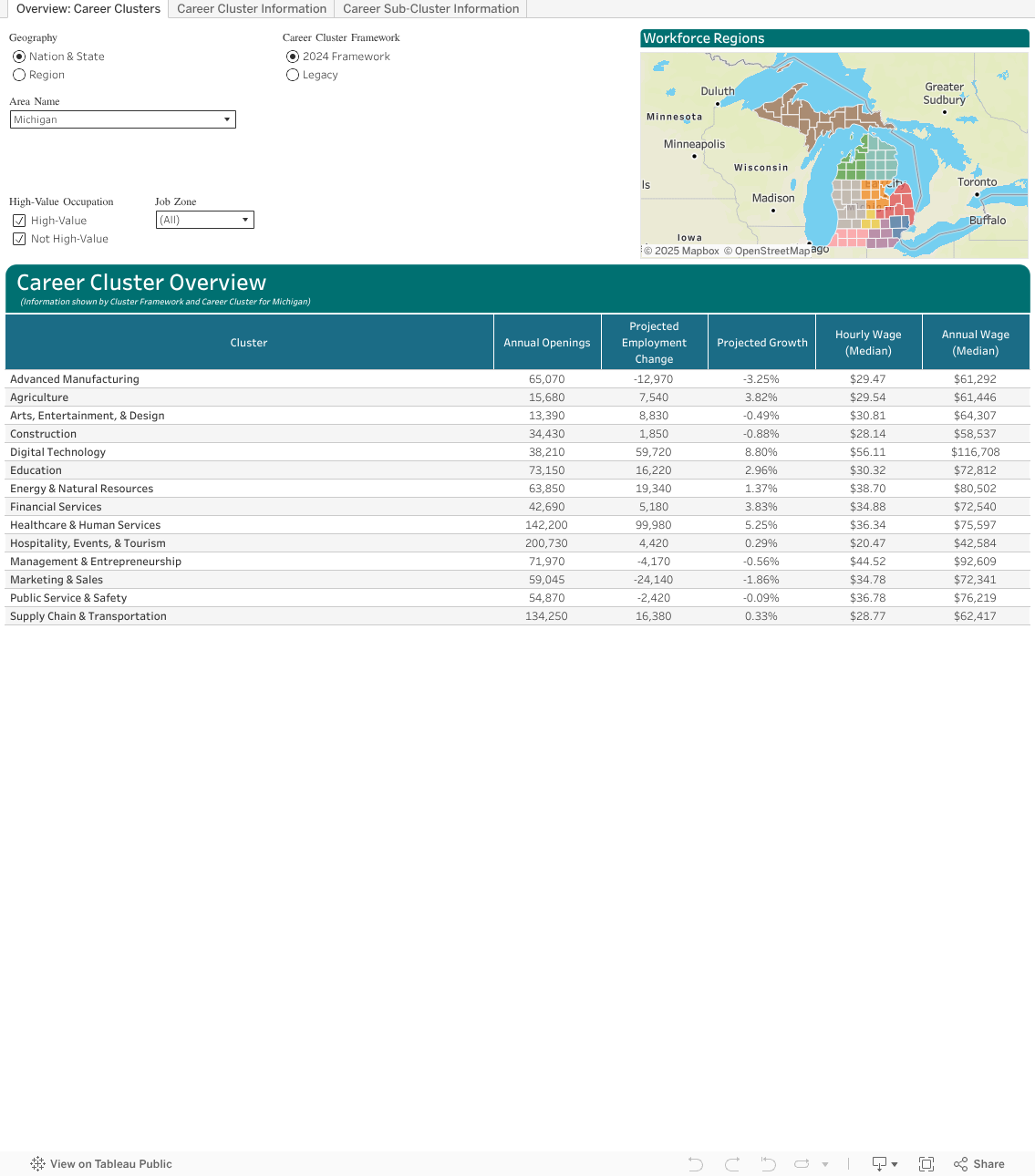Select the Public Service & Safety row

(x=517, y=598)
